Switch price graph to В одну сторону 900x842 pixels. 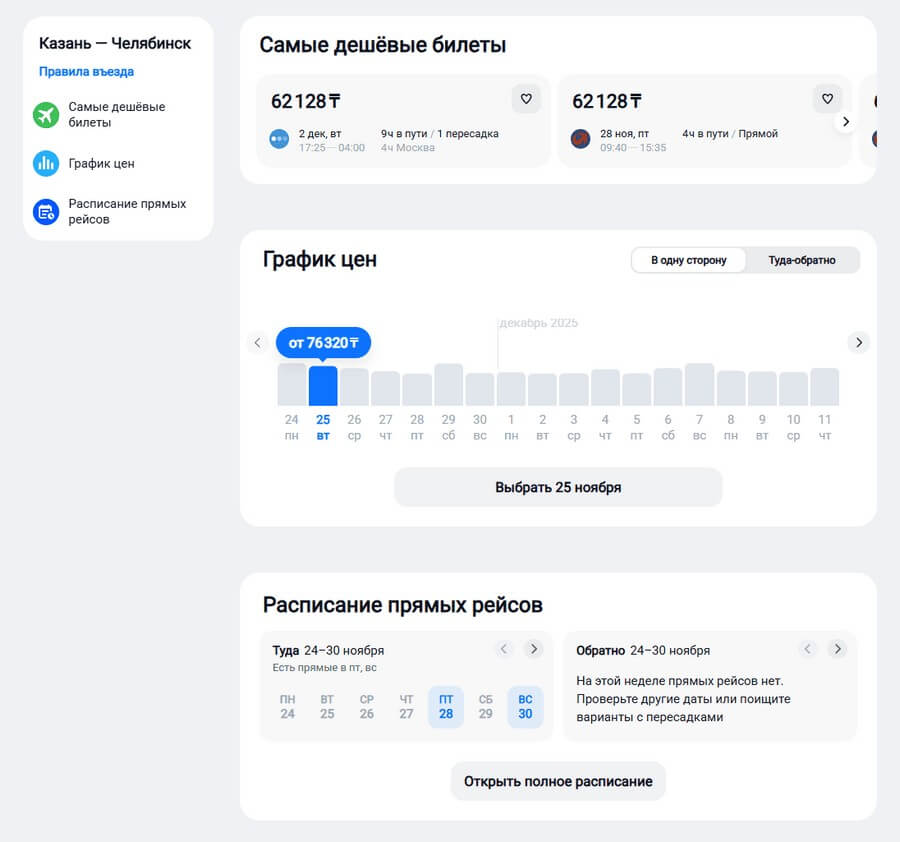[689, 260]
